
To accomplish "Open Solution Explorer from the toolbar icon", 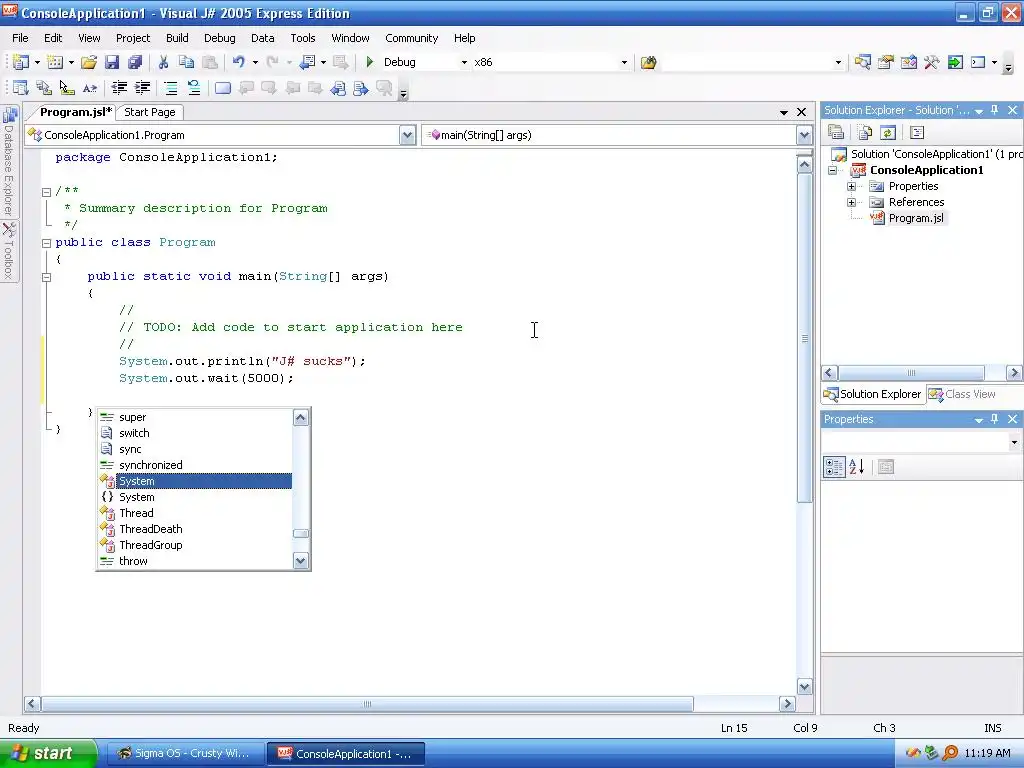I will [863, 62].
